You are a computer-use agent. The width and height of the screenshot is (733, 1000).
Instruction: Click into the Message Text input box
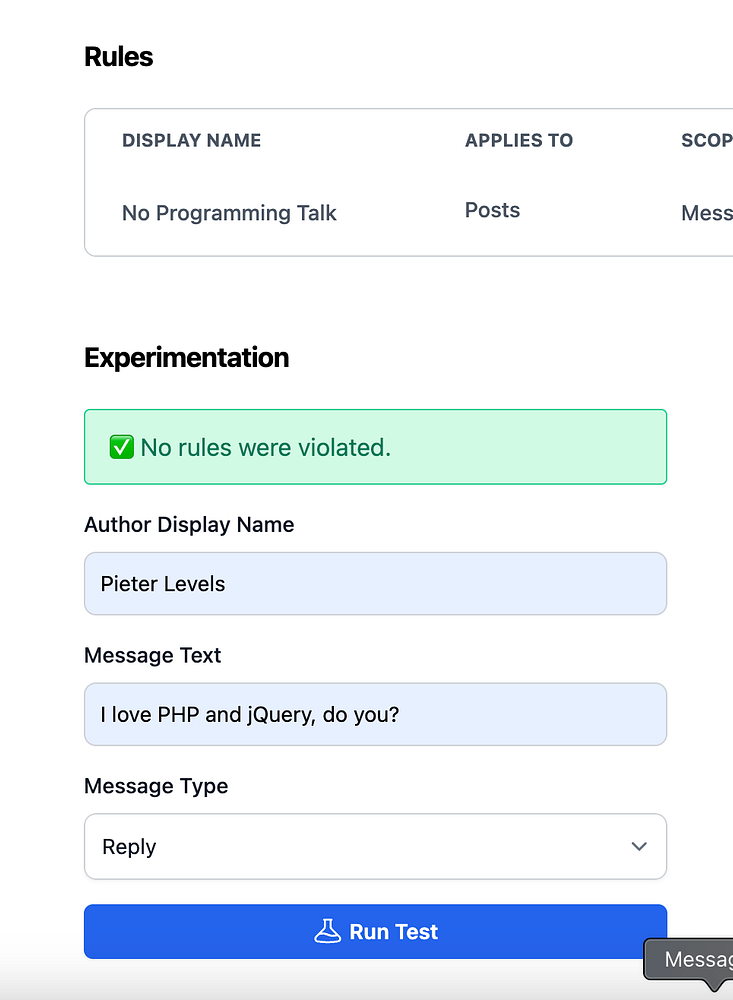point(375,715)
